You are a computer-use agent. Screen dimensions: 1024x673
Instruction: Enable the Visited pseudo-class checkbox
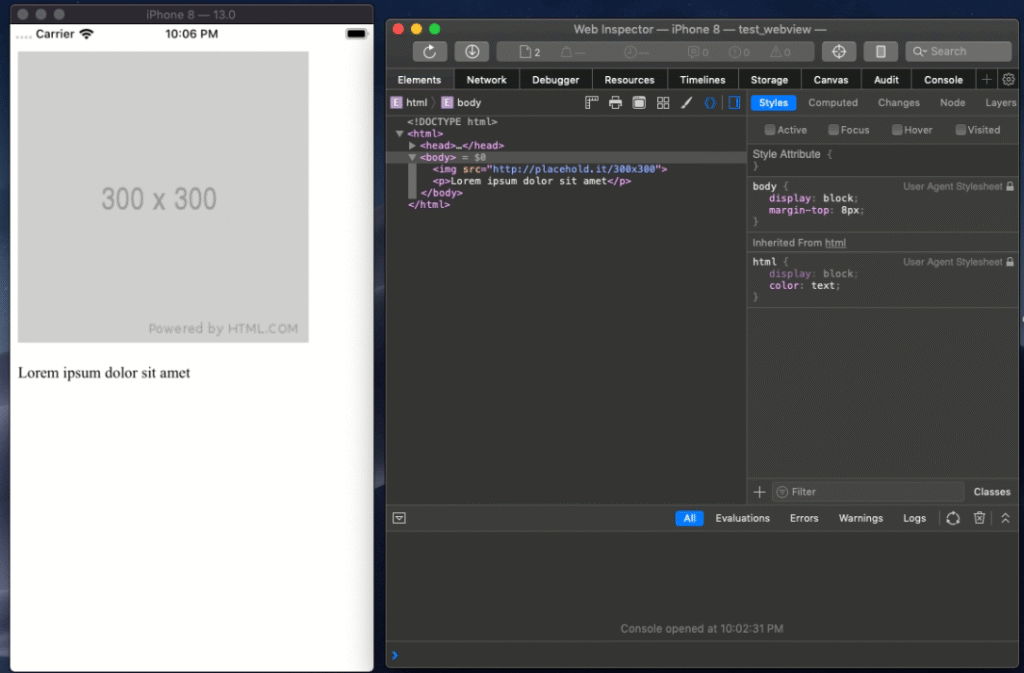pyautogui.click(x=960, y=130)
